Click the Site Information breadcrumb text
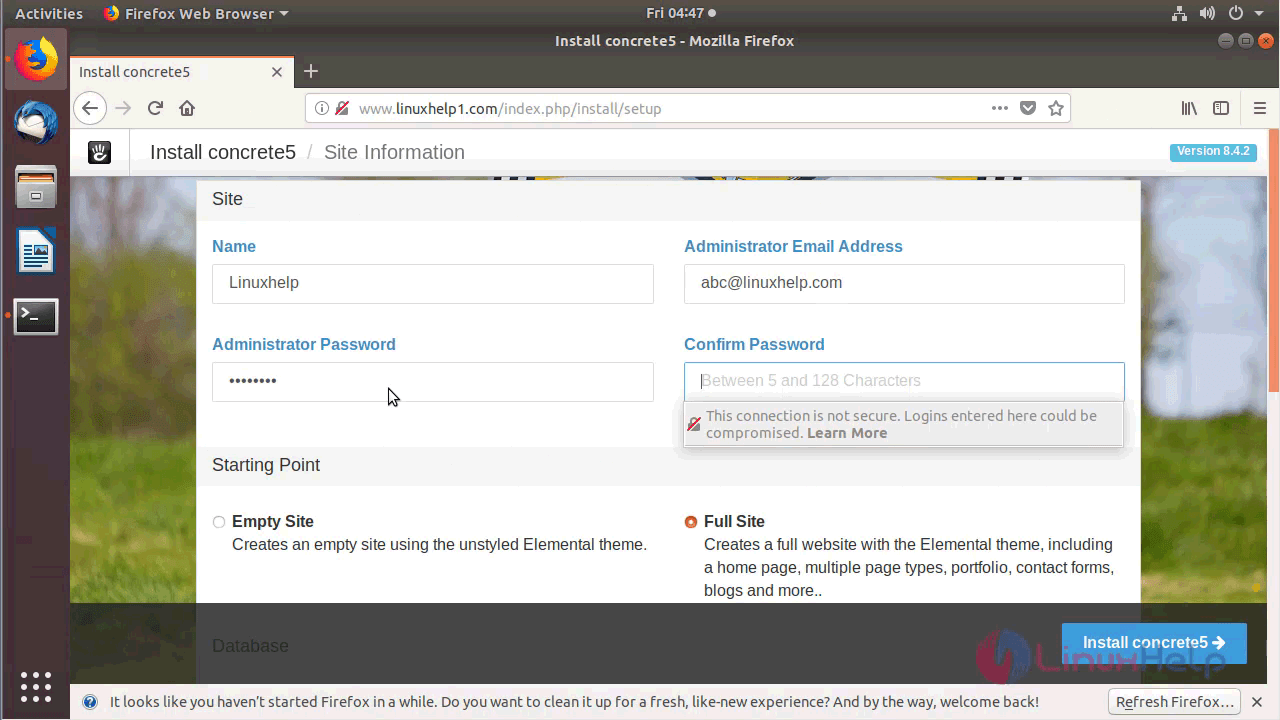The width and height of the screenshot is (1280, 720). [394, 152]
